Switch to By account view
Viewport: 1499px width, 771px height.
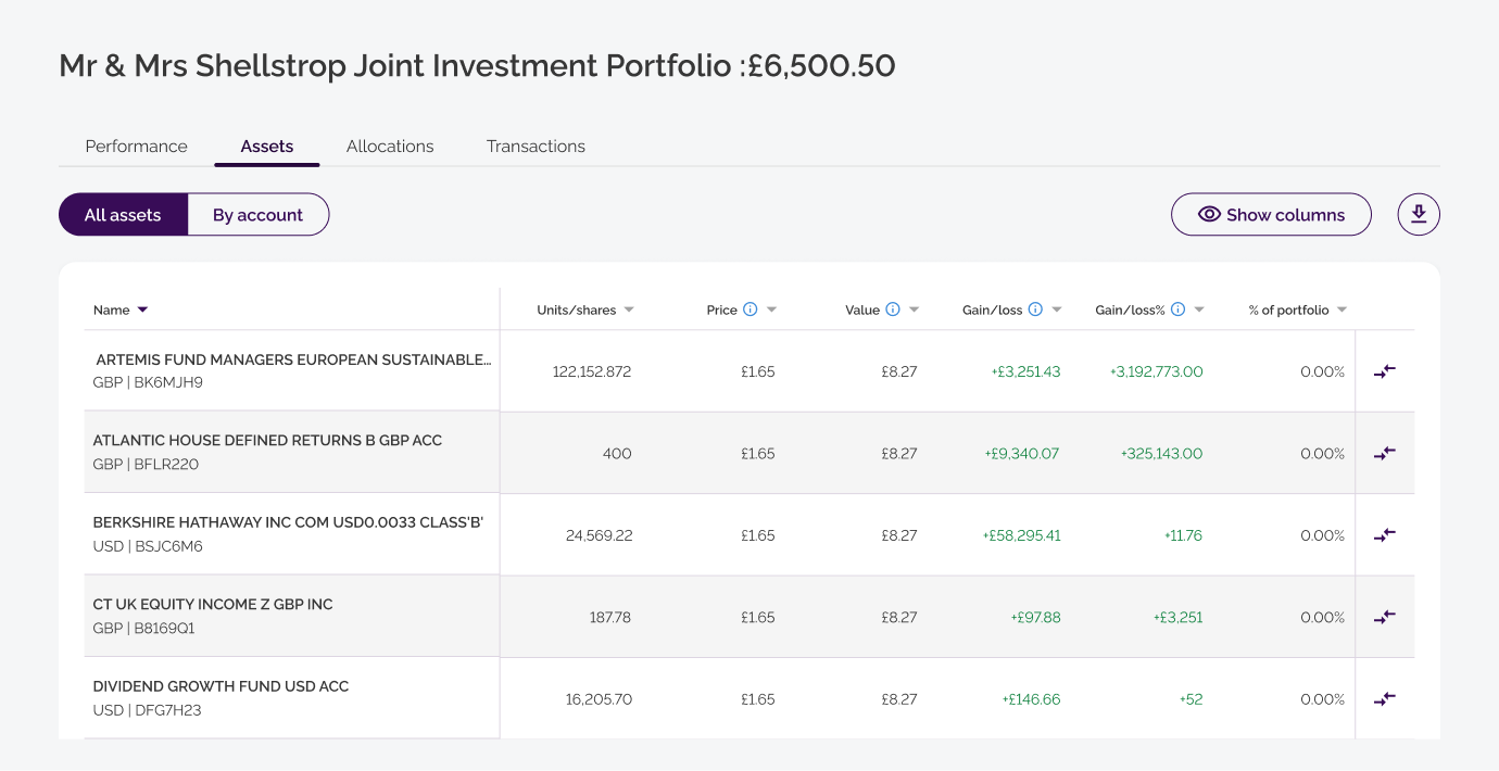[258, 214]
